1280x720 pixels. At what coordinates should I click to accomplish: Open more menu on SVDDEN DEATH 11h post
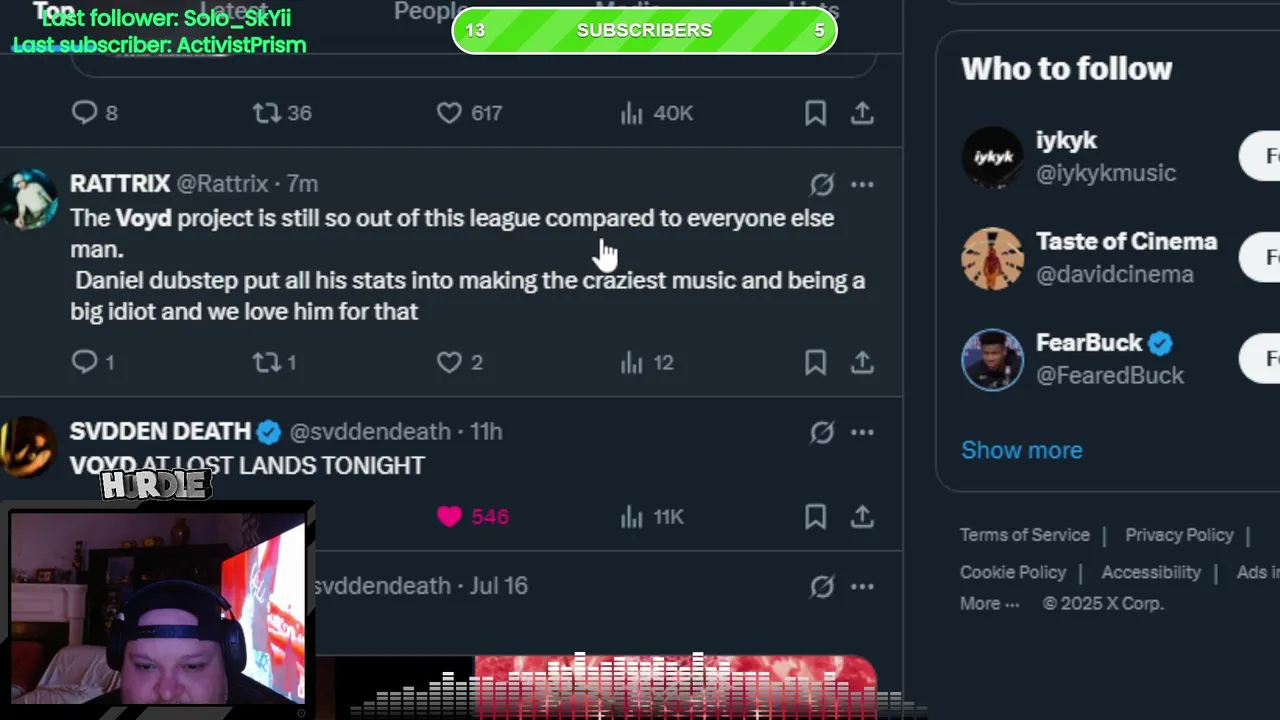pyautogui.click(x=862, y=432)
